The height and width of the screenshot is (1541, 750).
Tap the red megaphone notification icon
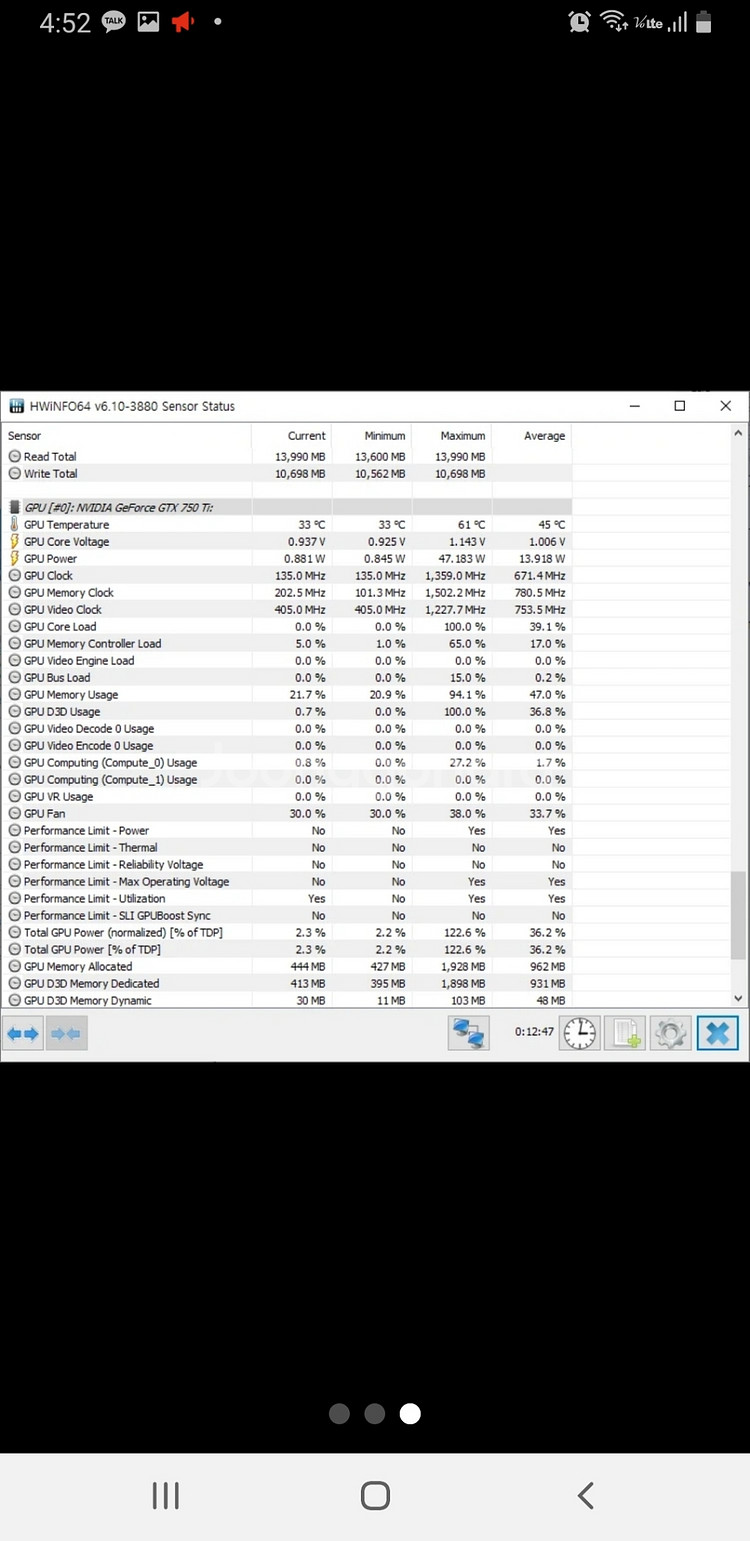(182, 21)
